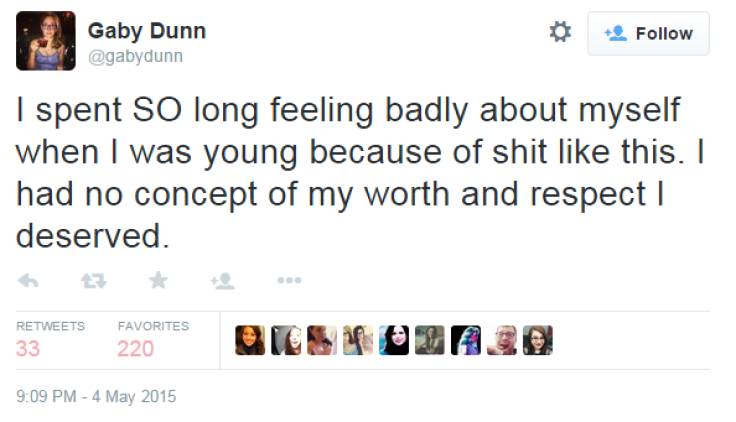Select first favoriter avatar with orange background
Screen dimensions: 736x422
[250, 340]
